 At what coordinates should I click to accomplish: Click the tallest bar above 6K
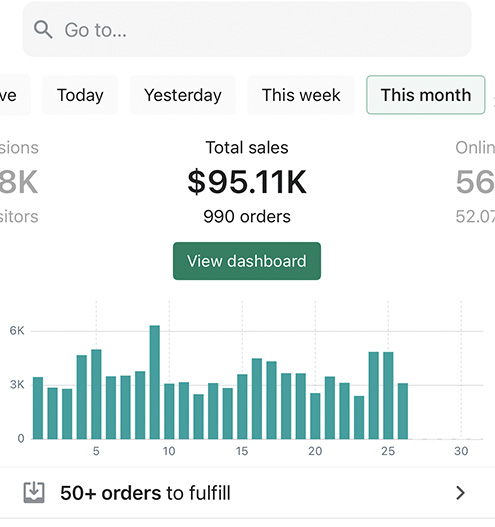(x=155, y=382)
